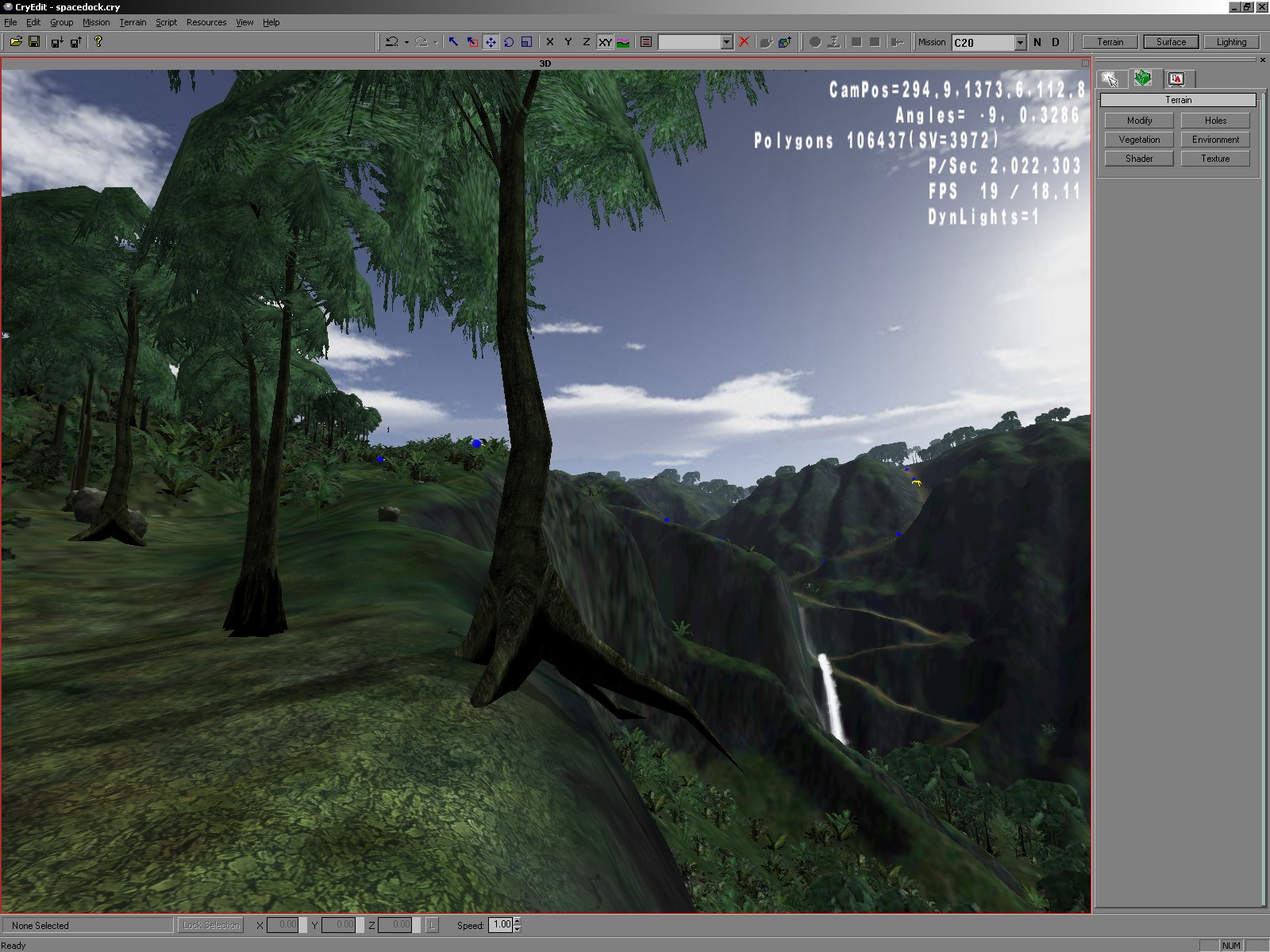Open the Edit menu
1270x952 pixels.
[33, 22]
